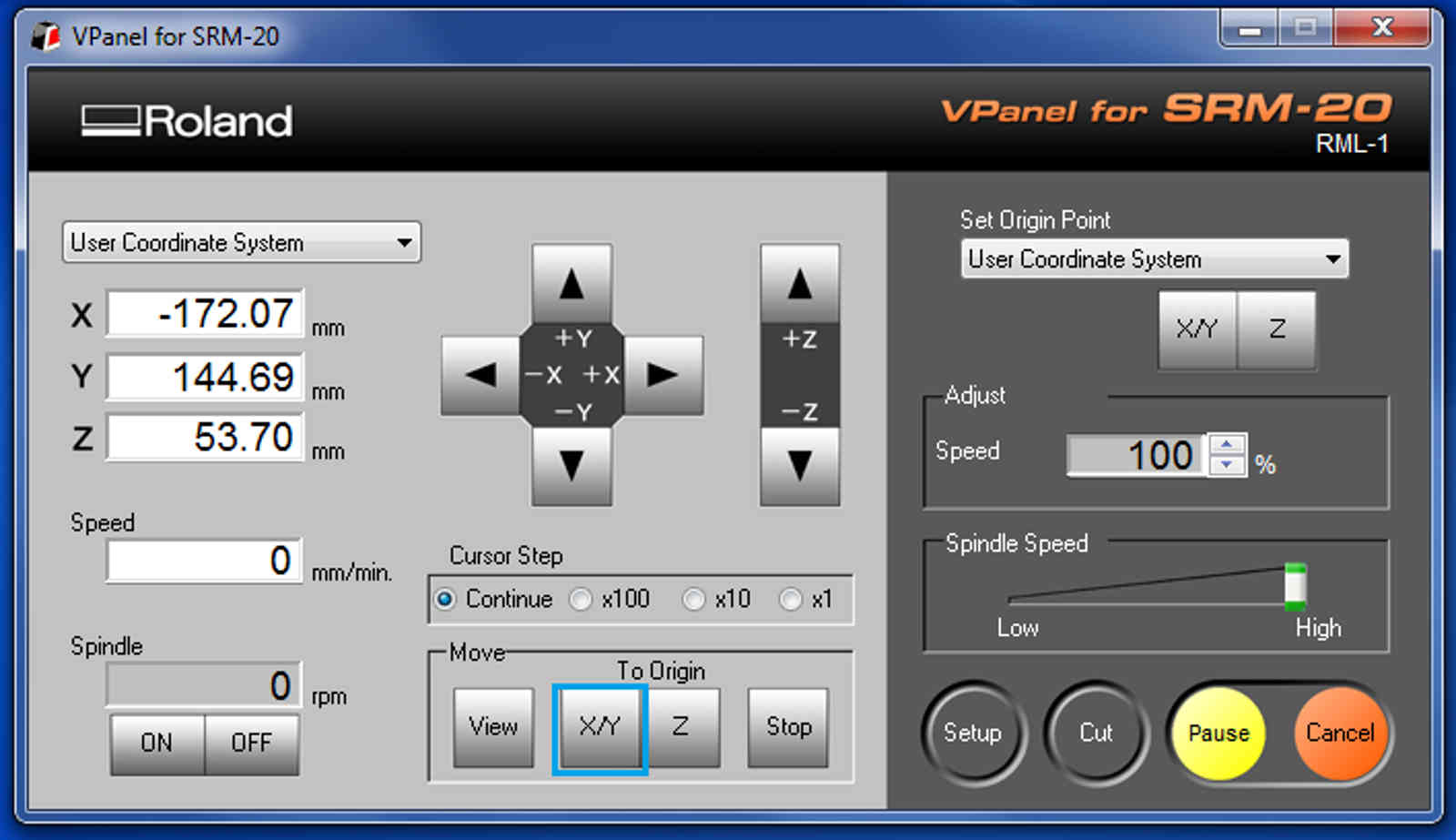This screenshot has width=1456, height=840.
Task: Move to the View position
Action: click(493, 727)
